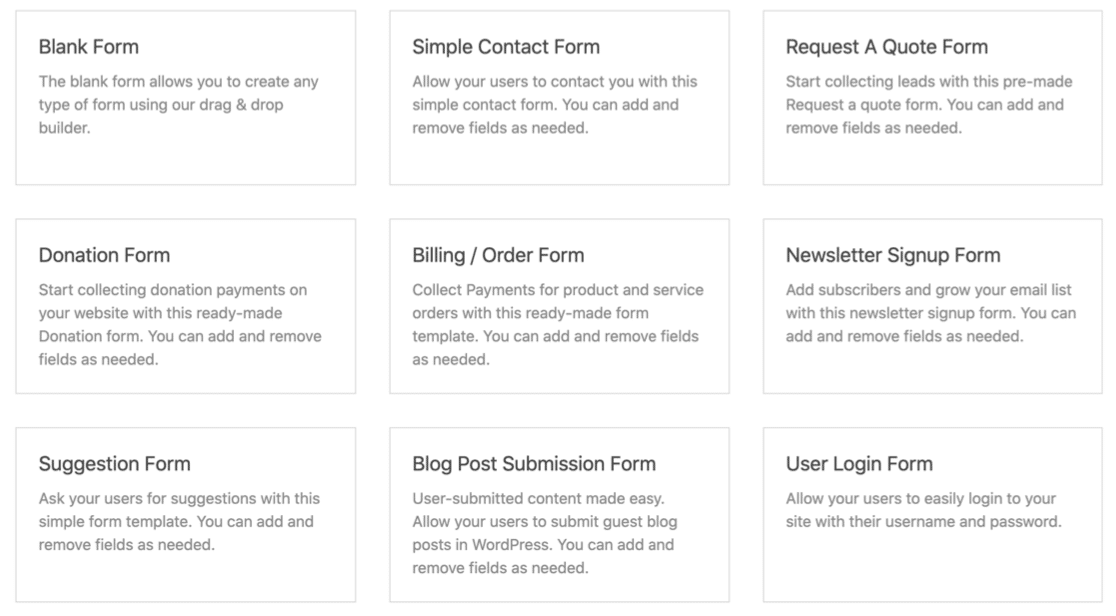Viewport: 1116px width, 616px height.
Task: Select the Billing / Order Form title
Action: pos(498,255)
